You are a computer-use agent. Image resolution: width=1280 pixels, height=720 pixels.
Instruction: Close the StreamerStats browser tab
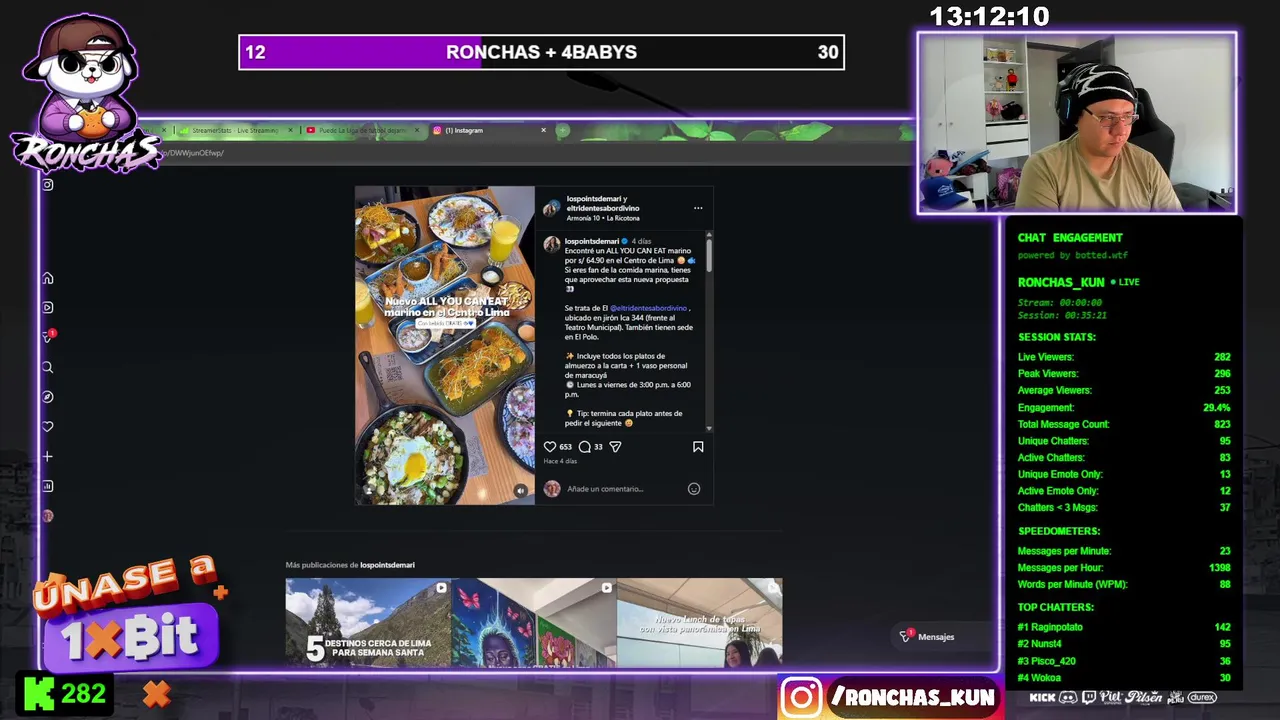pyautogui.click(x=291, y=130)
